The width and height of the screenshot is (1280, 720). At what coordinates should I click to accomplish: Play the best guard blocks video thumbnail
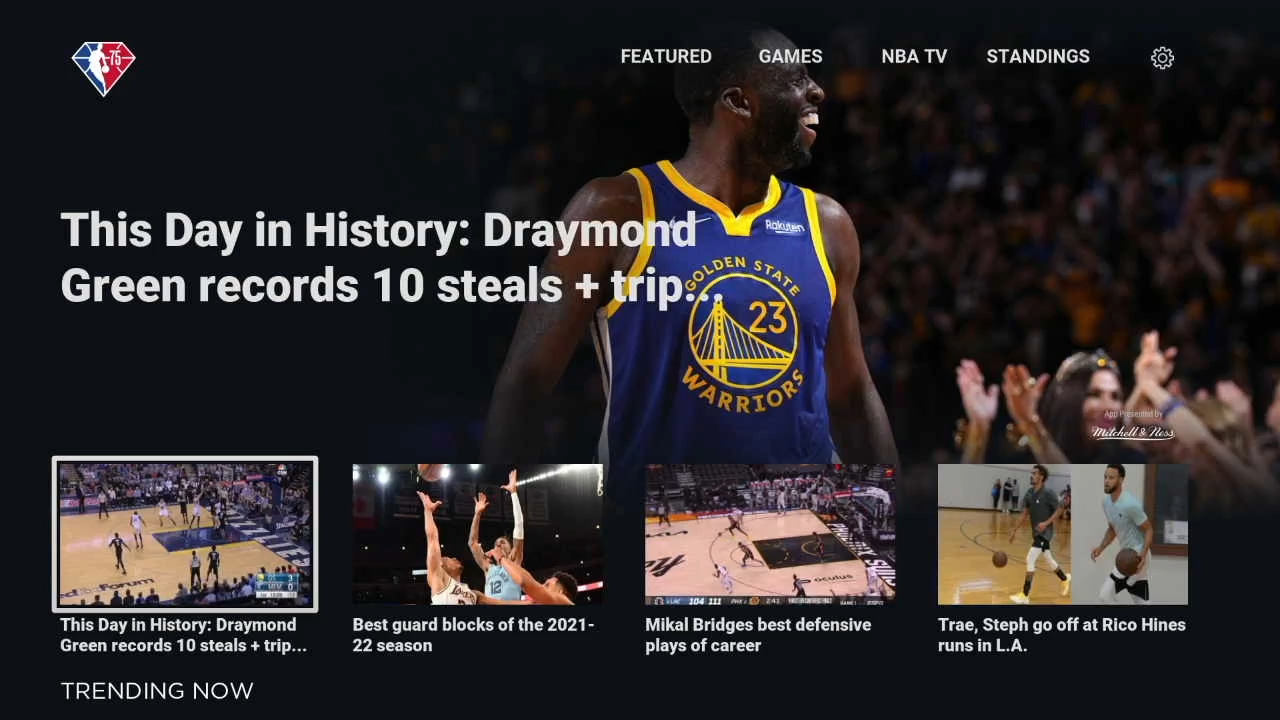tap(477, 534)
